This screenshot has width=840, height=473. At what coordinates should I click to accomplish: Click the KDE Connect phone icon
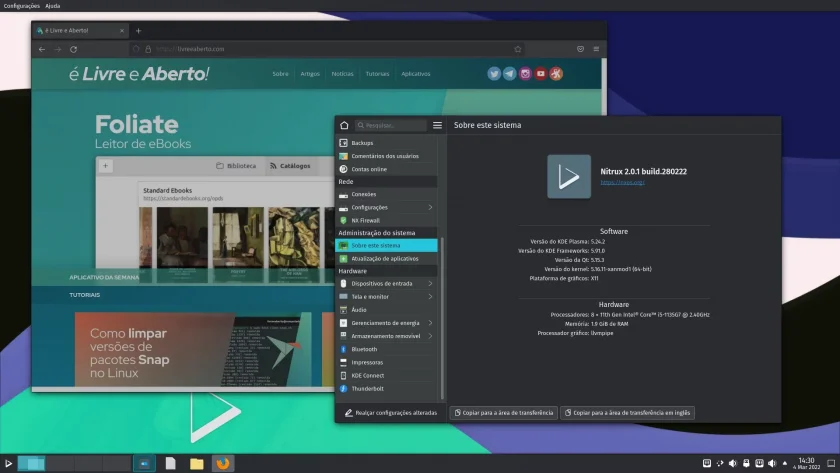(x=343, y=376)
